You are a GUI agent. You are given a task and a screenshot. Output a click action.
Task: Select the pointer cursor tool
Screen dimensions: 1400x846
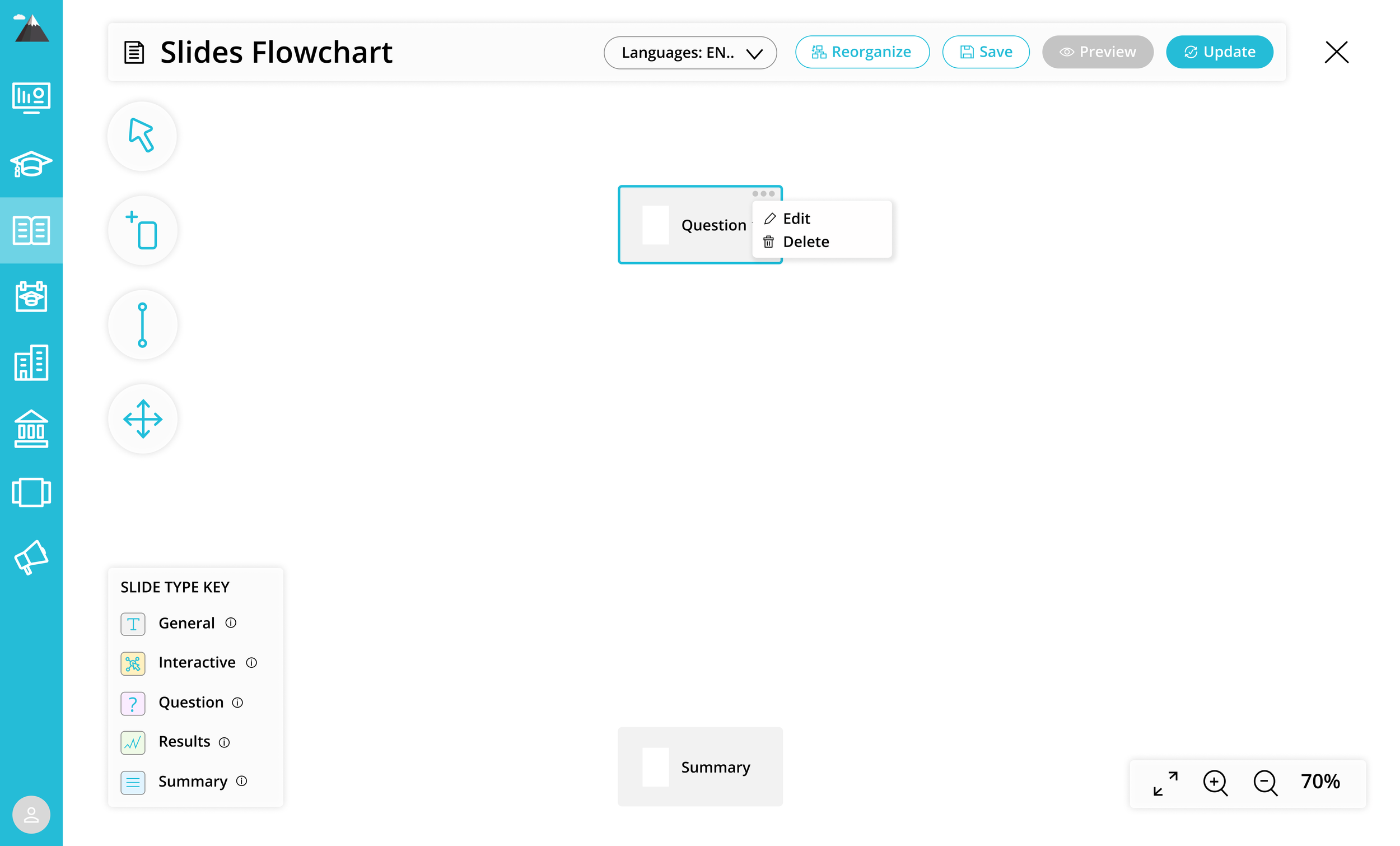point(142,136)
